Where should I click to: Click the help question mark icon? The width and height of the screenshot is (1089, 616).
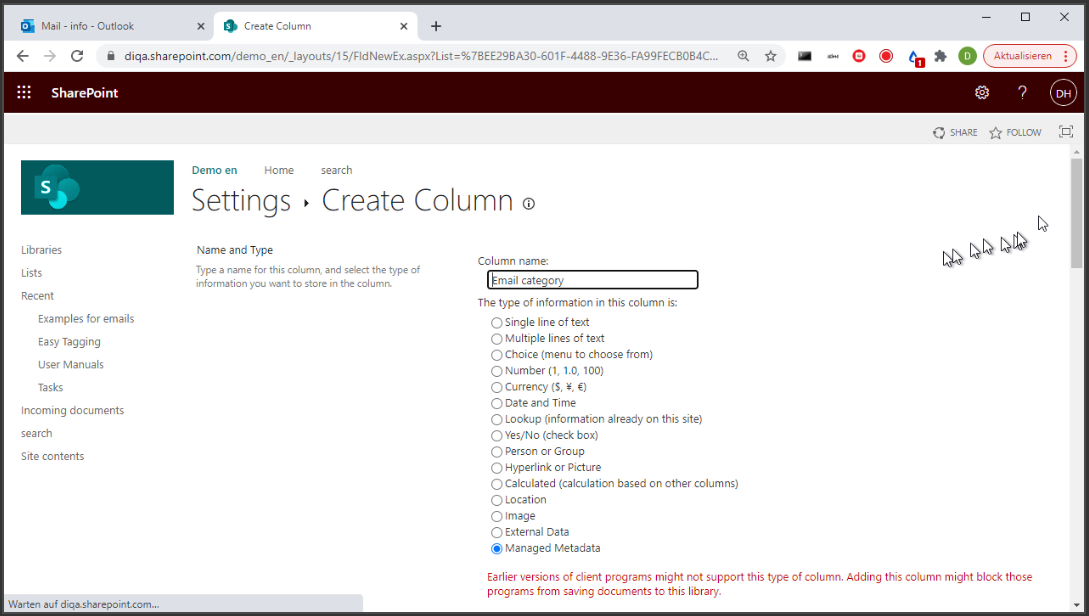pos(1022,93)
